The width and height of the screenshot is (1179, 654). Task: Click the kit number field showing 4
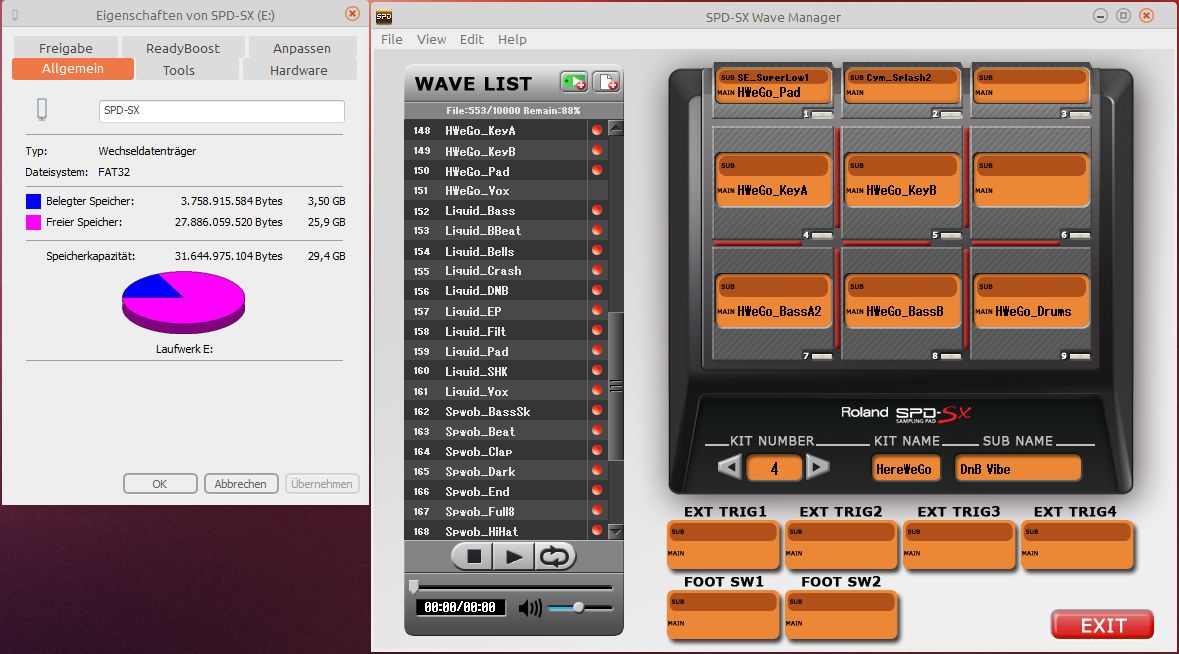tap(774, 468)
